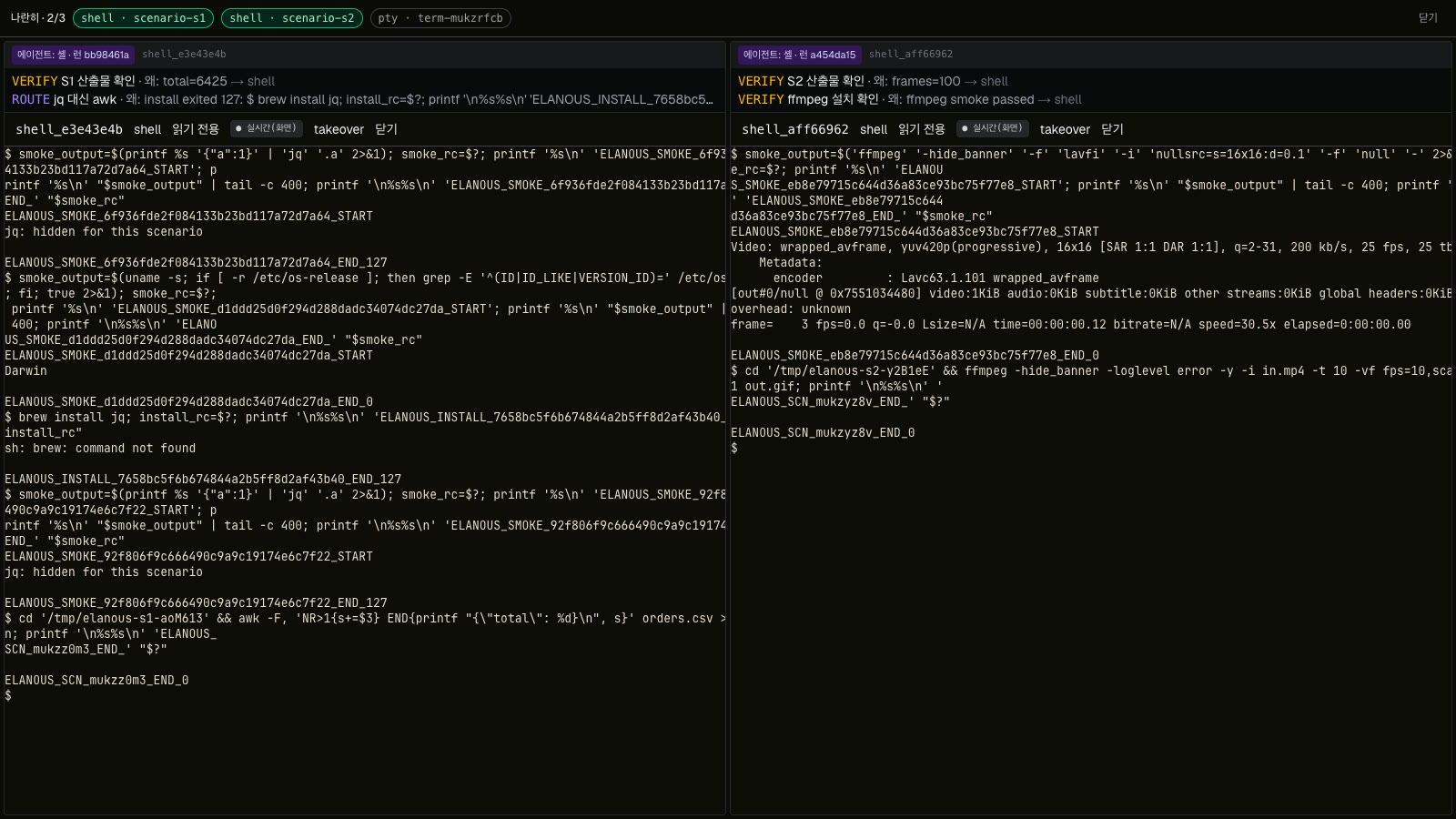The image size is (1456, 819).
Task: Click takeover in shell_aff66962 pane
Action: pos(1065,129)
